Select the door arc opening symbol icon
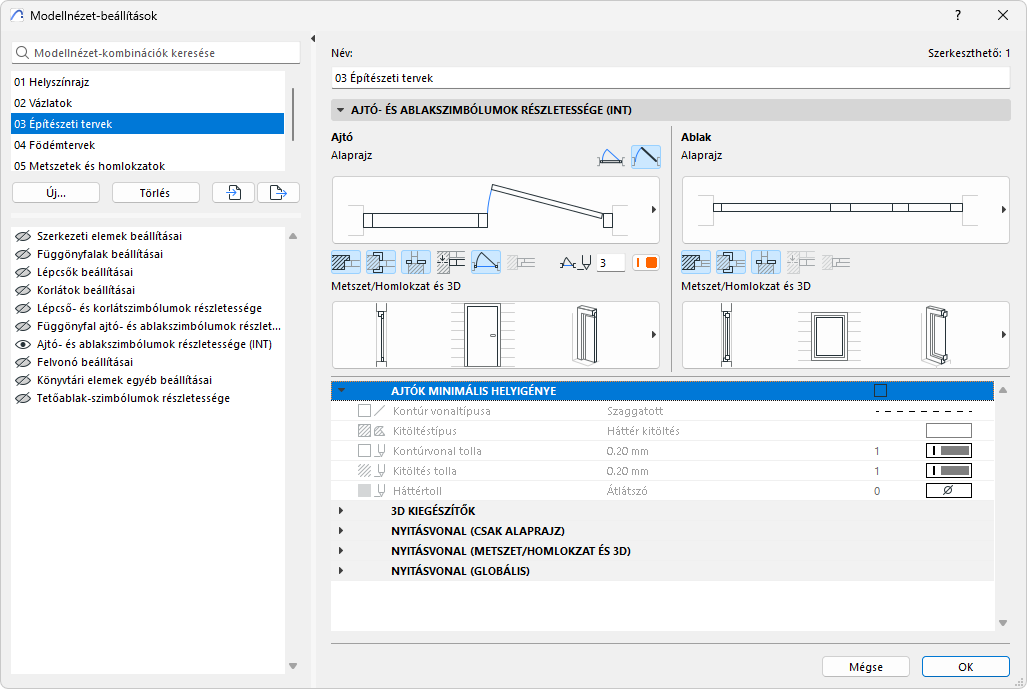The width and height of the screenshot is (1027, 689). pos(645,157)
